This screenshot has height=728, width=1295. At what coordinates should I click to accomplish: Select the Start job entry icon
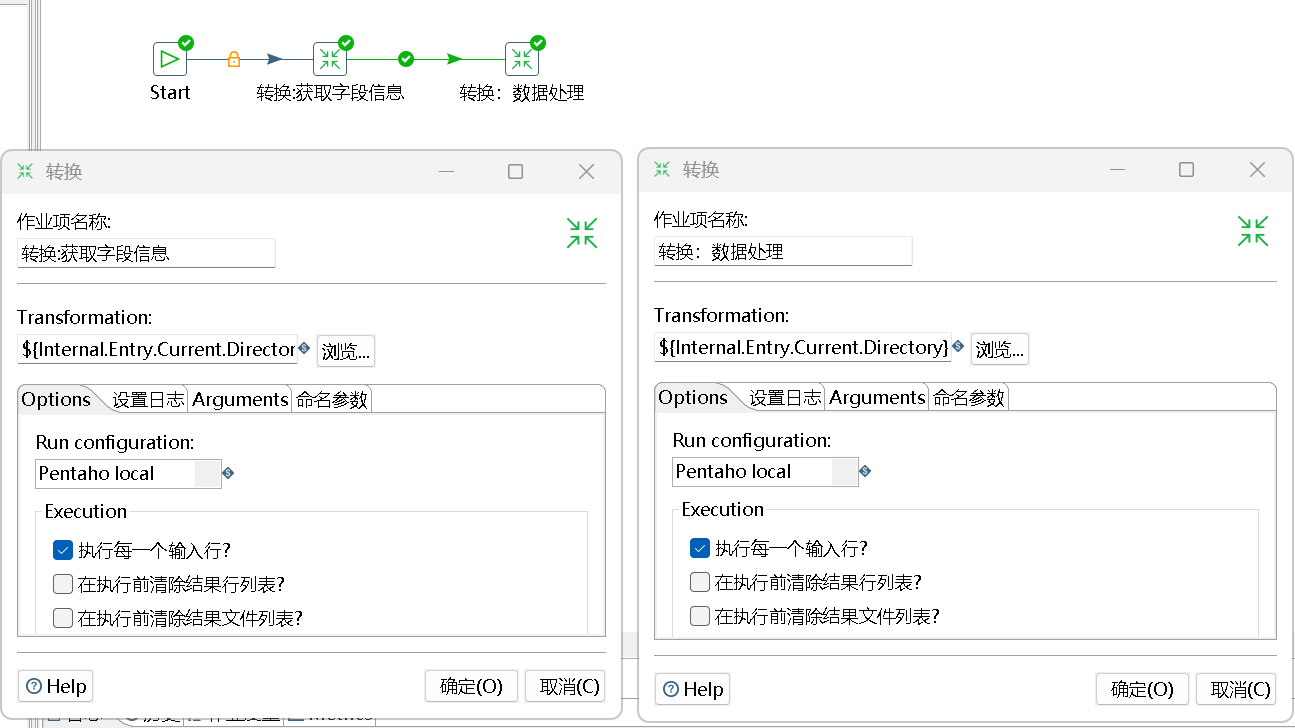coord(170,59)
